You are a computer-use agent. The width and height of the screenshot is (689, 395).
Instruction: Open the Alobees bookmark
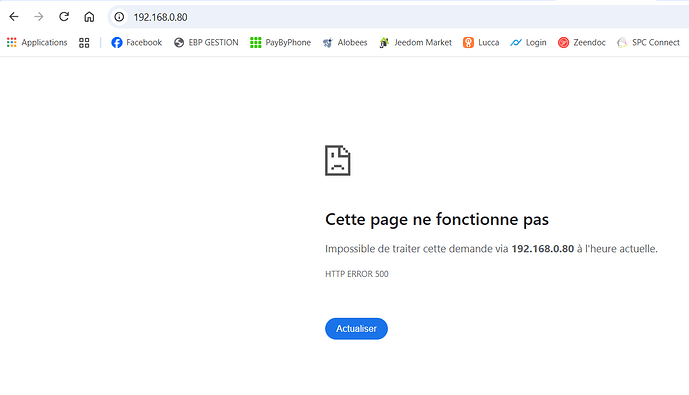(345, 43)
